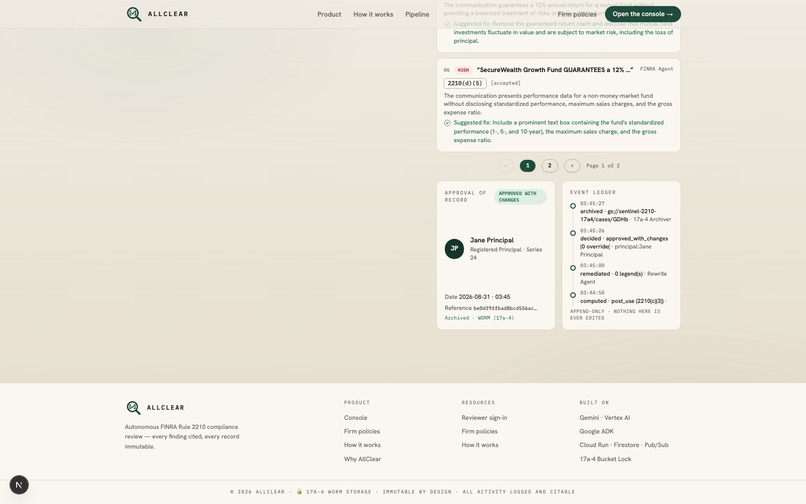Click 17a-4 Bucket Lock footer entry
Screen dimensions: 806x504
605,459
